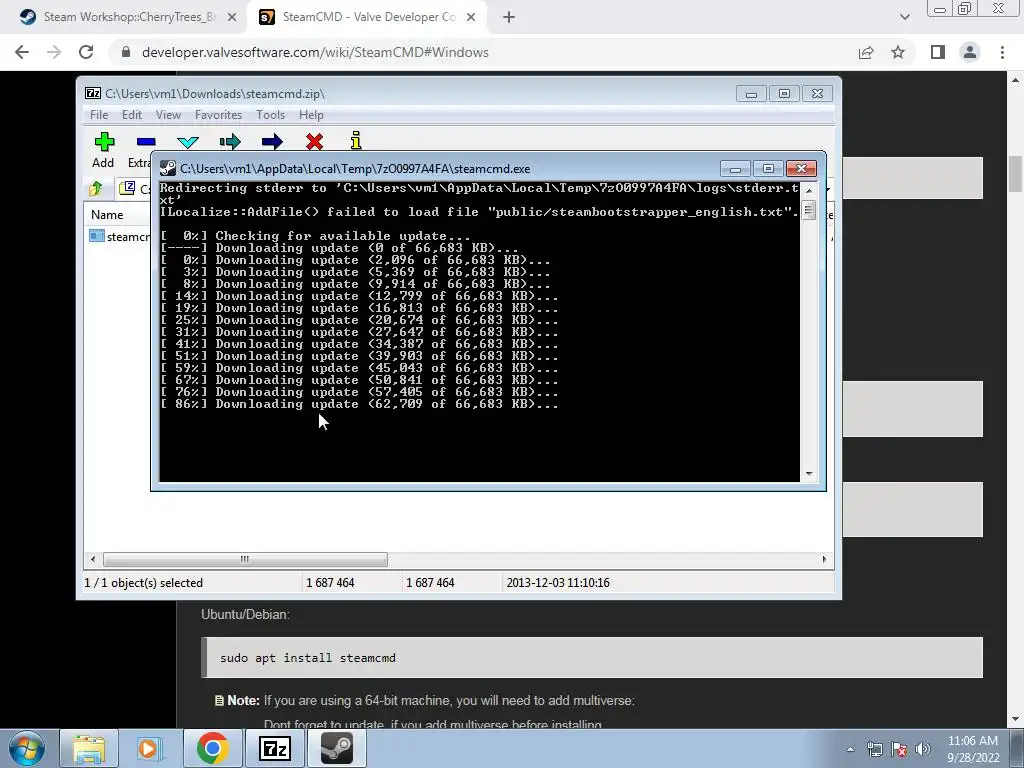The height and width of the screenshot is (768, 1024).
Task: Click the Ubuntu/Debian text on page
Action: [x=245, y=615]
